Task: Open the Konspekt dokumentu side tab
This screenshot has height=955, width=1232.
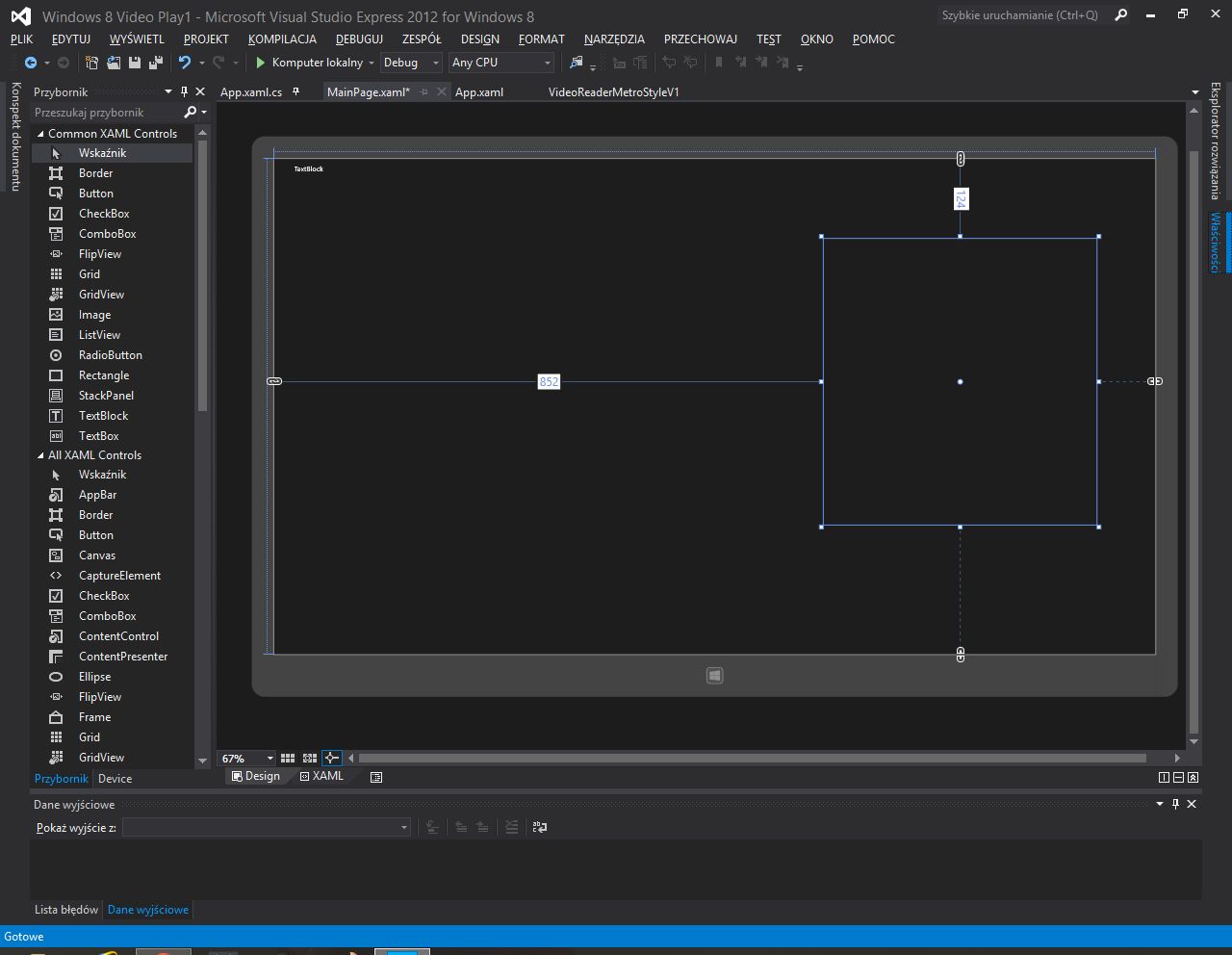Action: [15, 136]
